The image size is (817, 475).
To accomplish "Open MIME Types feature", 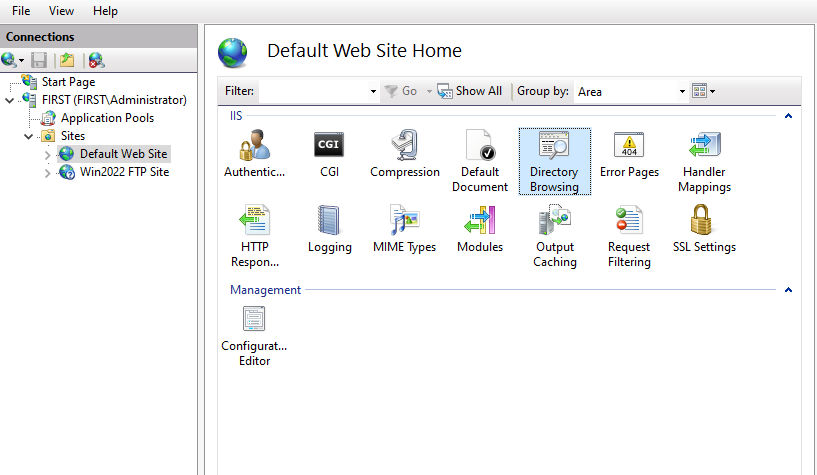I will click(x=404, y=229).
